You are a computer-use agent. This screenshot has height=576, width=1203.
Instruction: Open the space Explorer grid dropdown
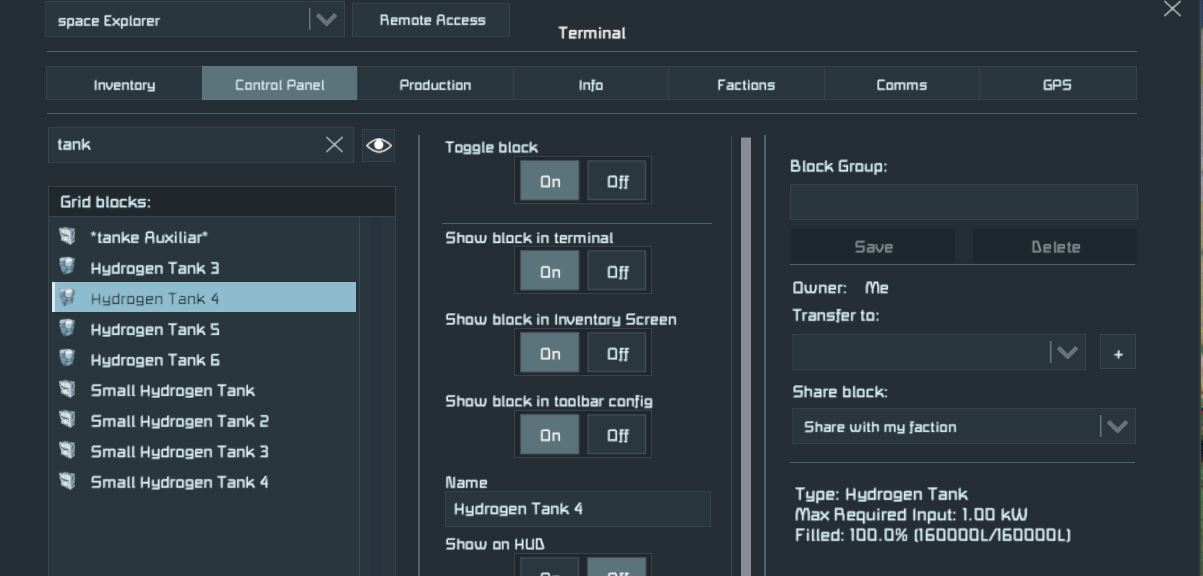325,20
